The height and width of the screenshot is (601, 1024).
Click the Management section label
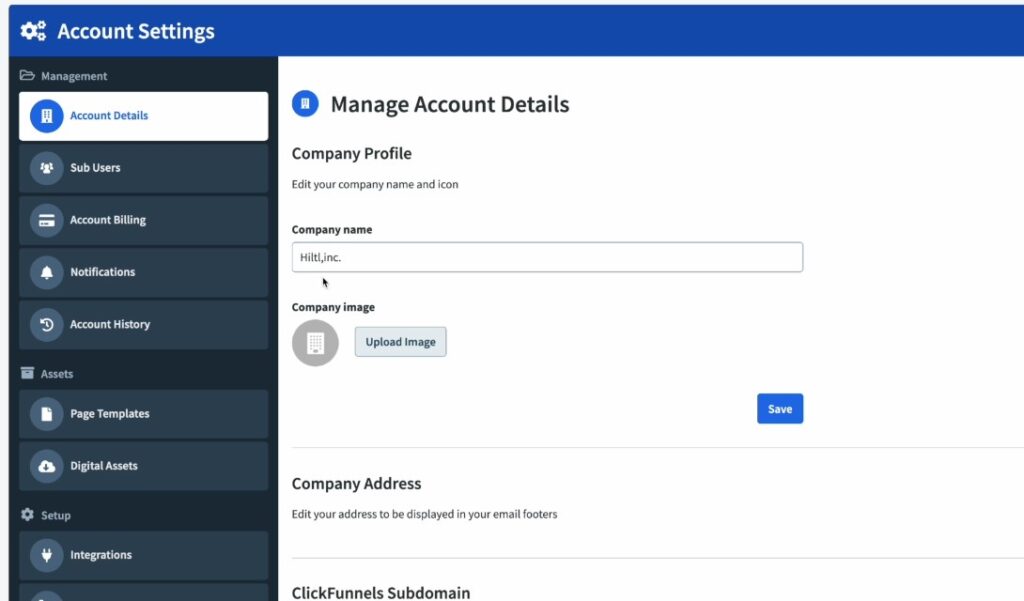(74, 76)
